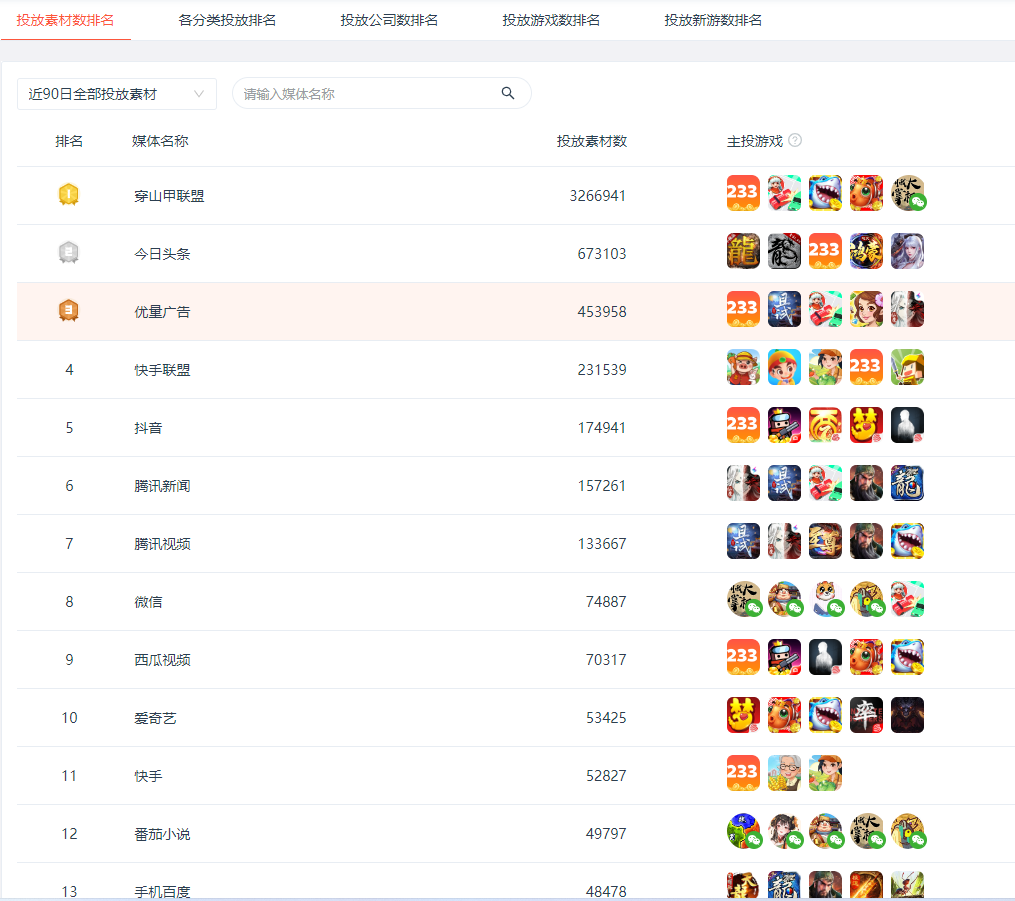Click material count 74887

click(606, 602)
